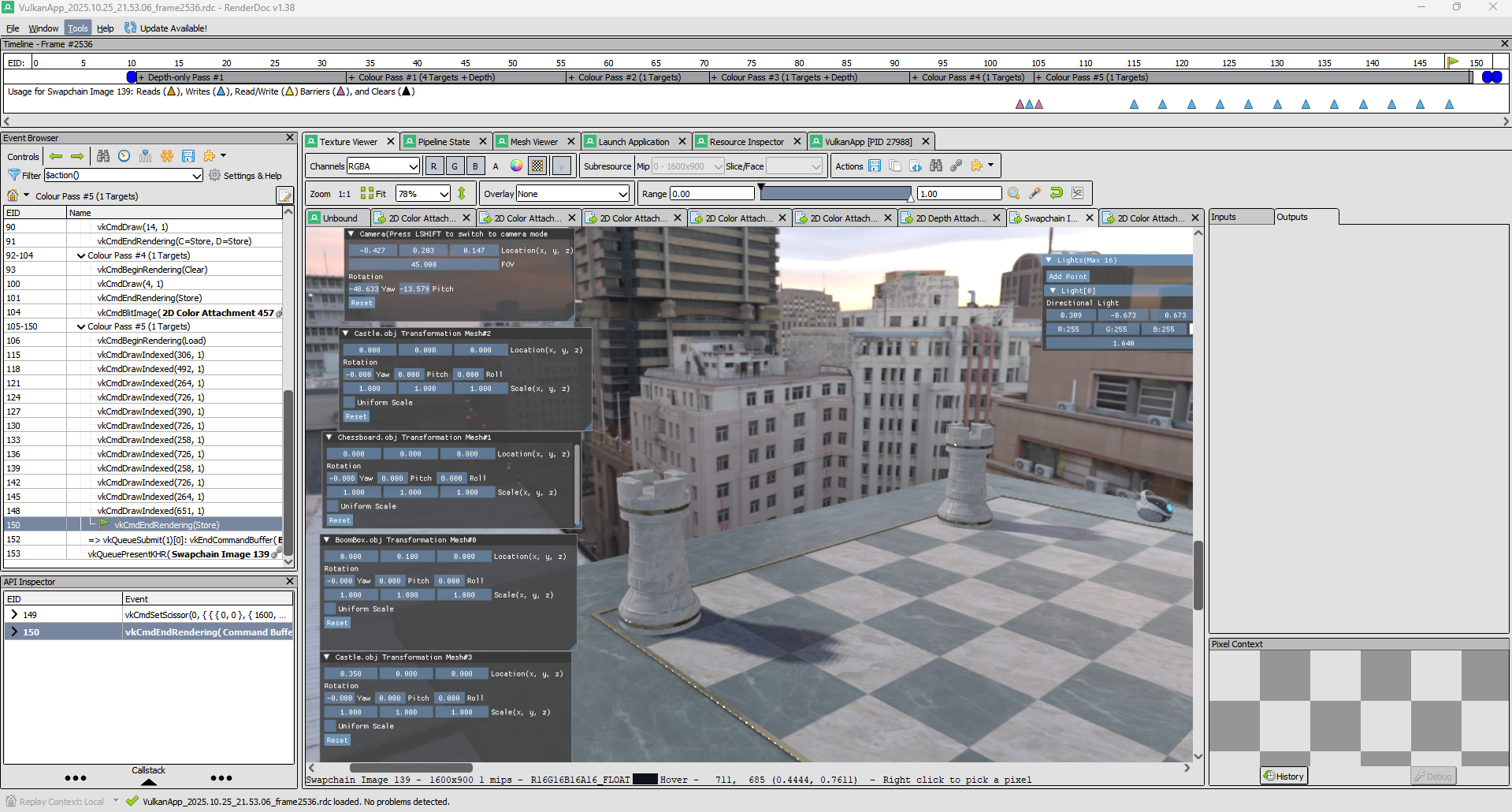1512x812 pixels.
Task: Open the histogram chart icon
Action: tap(1078, 193)
